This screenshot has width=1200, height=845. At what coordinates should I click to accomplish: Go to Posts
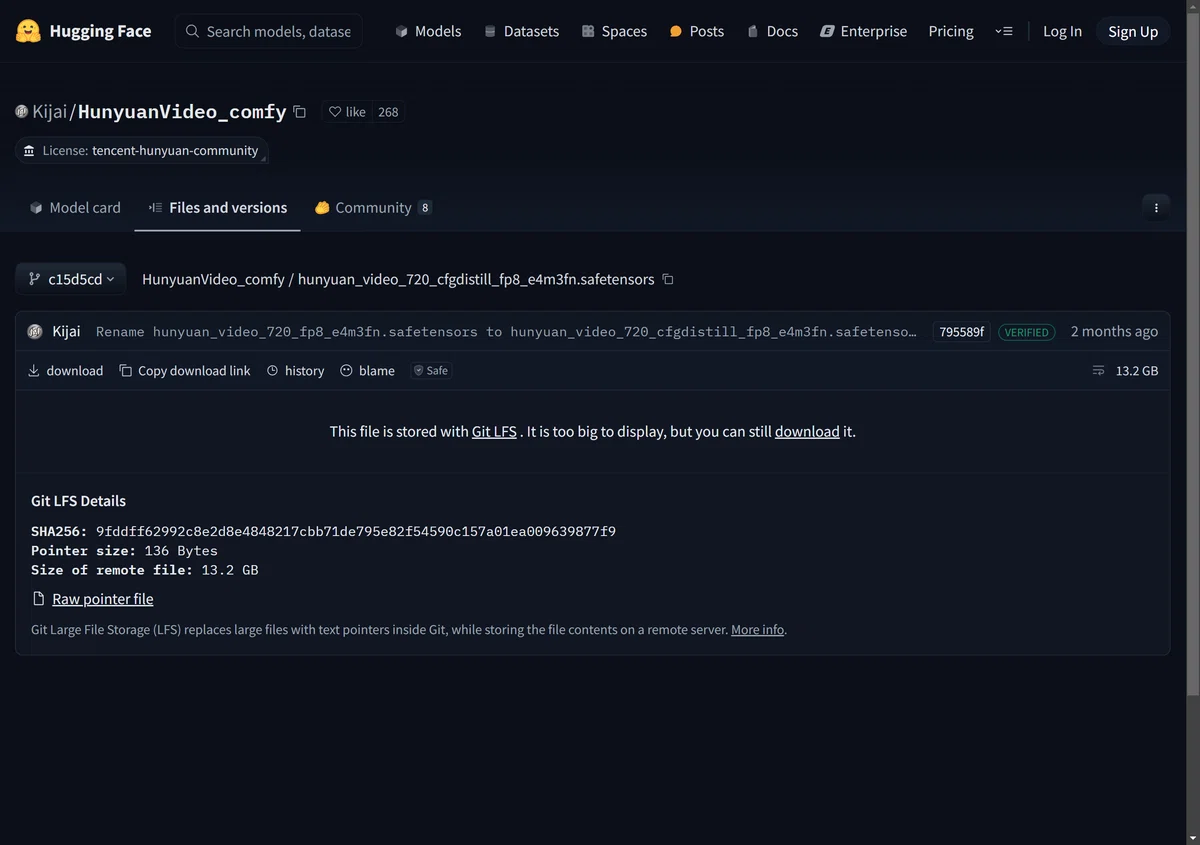coord(696,31)
